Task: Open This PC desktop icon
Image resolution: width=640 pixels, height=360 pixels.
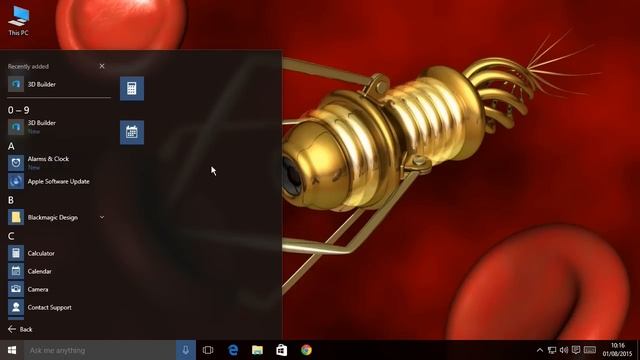Action: point(19,21)
